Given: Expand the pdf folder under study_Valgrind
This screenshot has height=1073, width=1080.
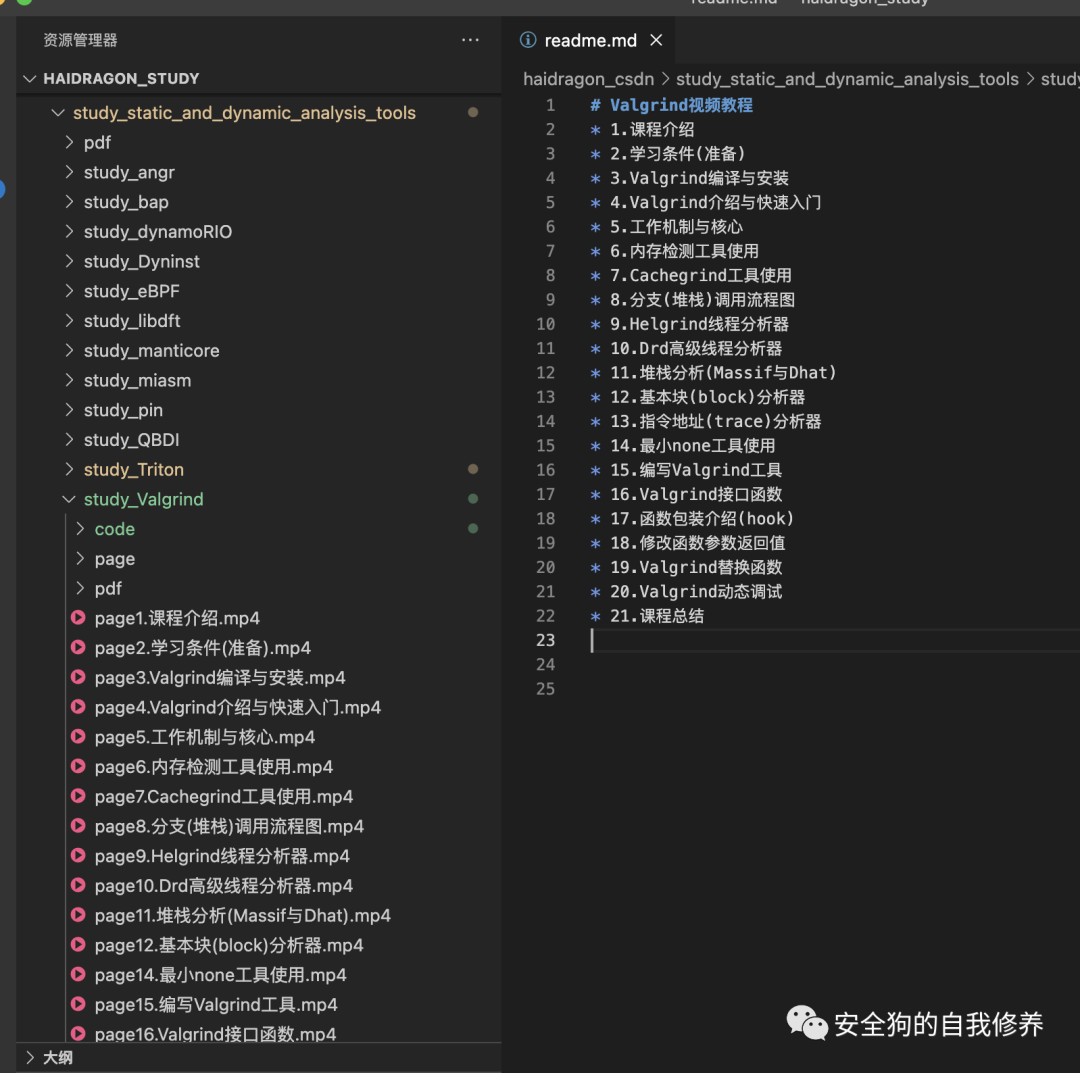Looking at the screenshot, I should click(x=80, y=587).
